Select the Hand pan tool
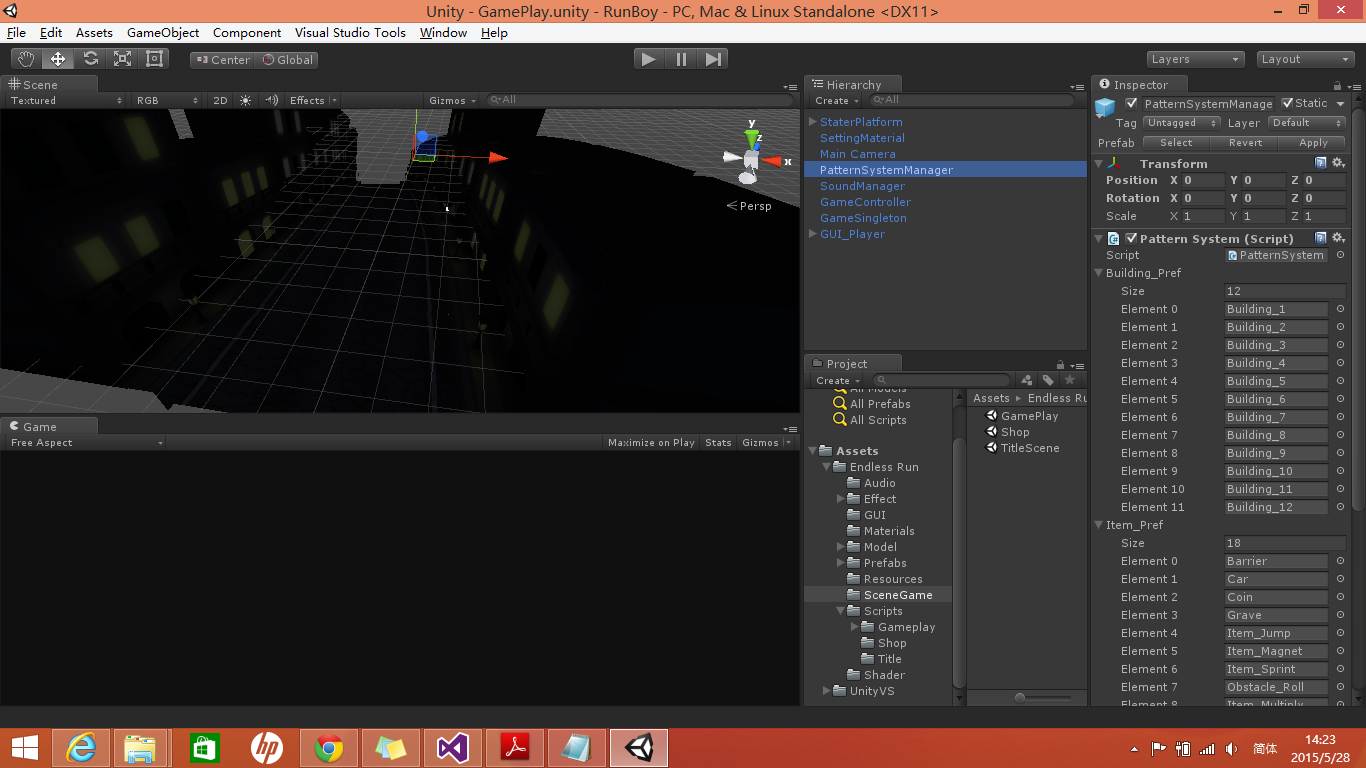This screenshot has width=1366, height=768. (x=26, y=58)
